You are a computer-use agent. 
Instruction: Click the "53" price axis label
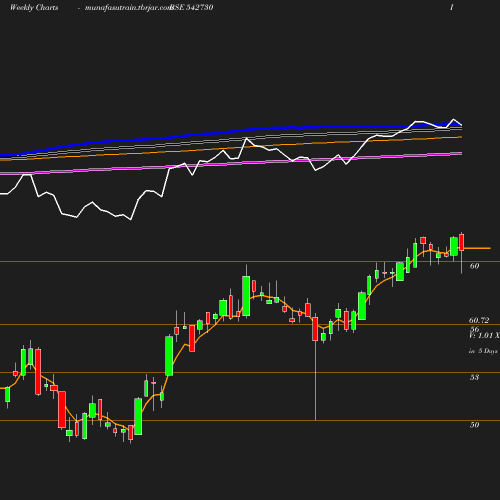[474, 377]
